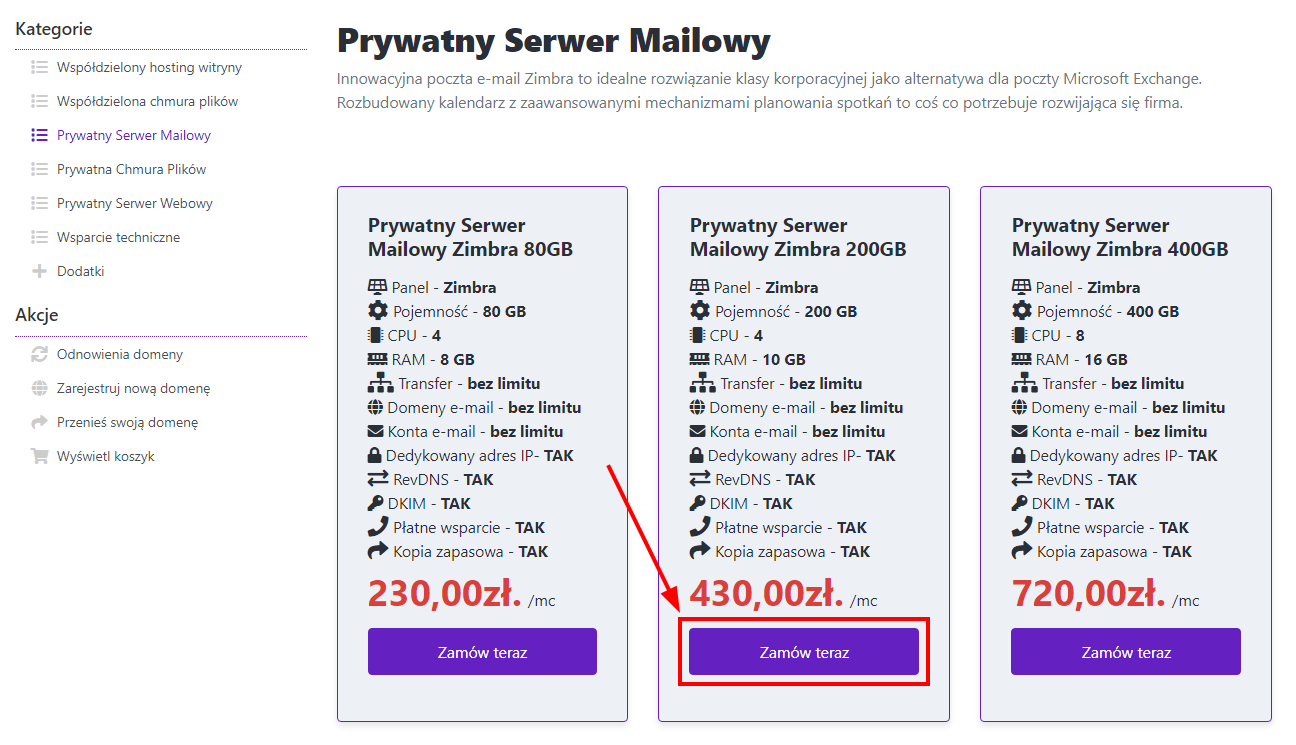
Task: Click the refresh icon next to Odnowienia domeny
Action: coord(40,354)
